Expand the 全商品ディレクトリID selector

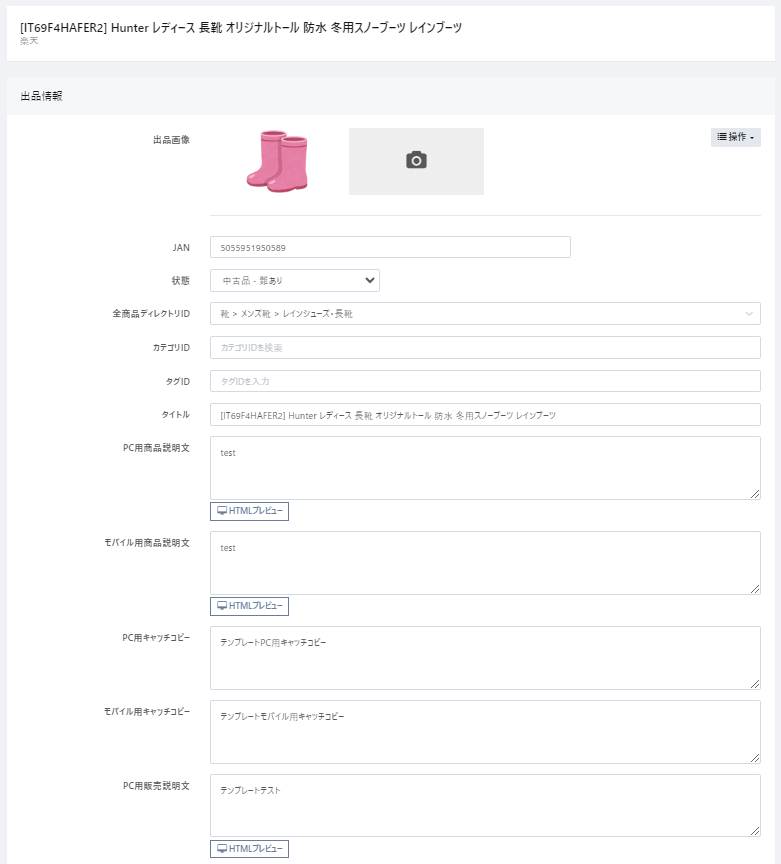coord(485,314)
